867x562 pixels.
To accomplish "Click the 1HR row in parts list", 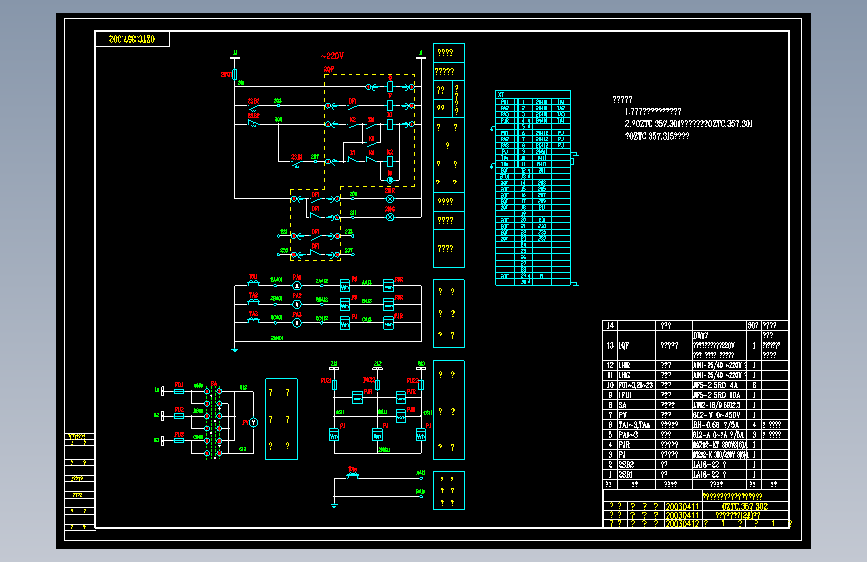I will click(x=695, y=365).
